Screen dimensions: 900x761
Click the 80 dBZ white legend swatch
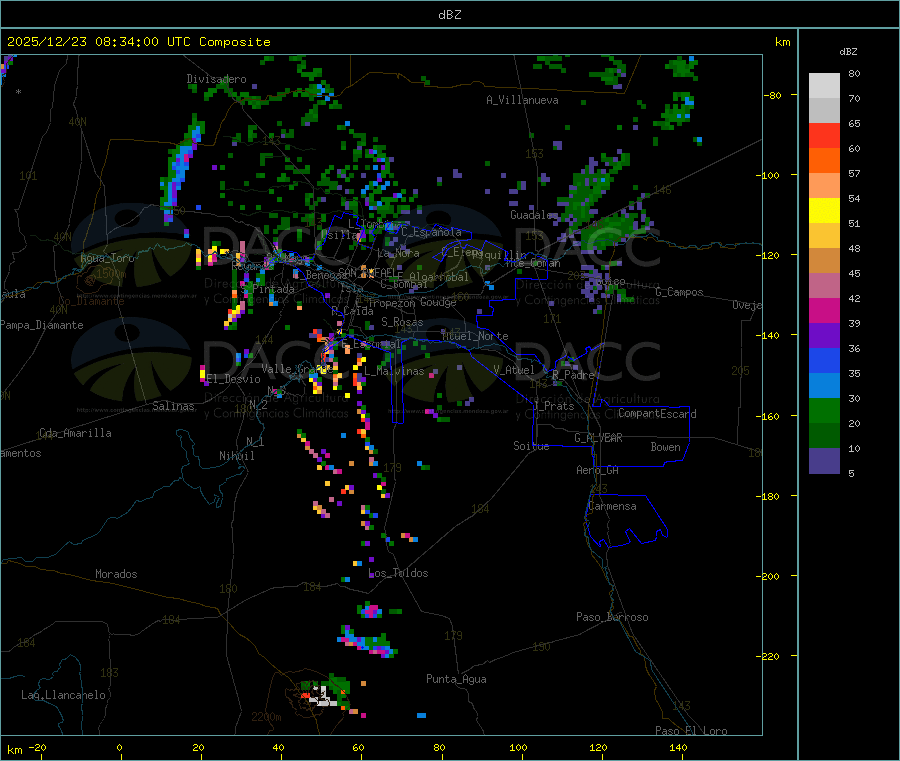click(x=824, y=86)
